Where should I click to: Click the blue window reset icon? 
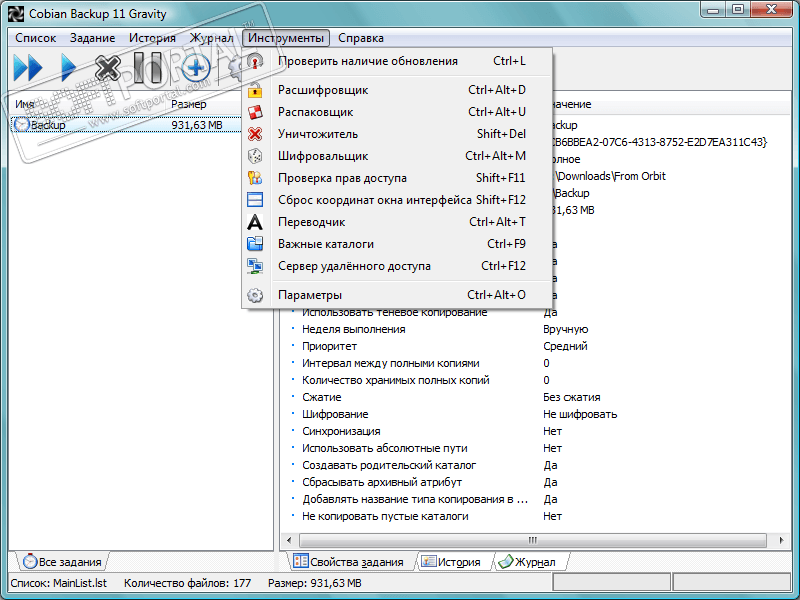tap(255, 200)
